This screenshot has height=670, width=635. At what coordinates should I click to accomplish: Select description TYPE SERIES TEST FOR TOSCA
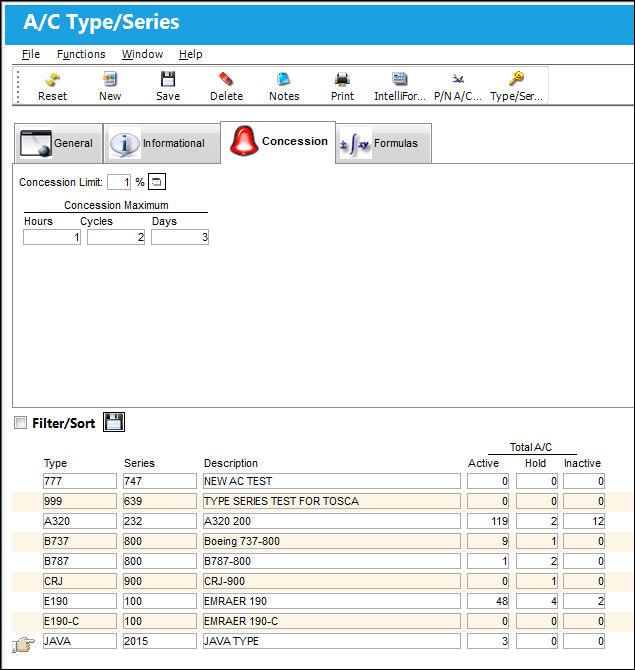pos(332,501)
